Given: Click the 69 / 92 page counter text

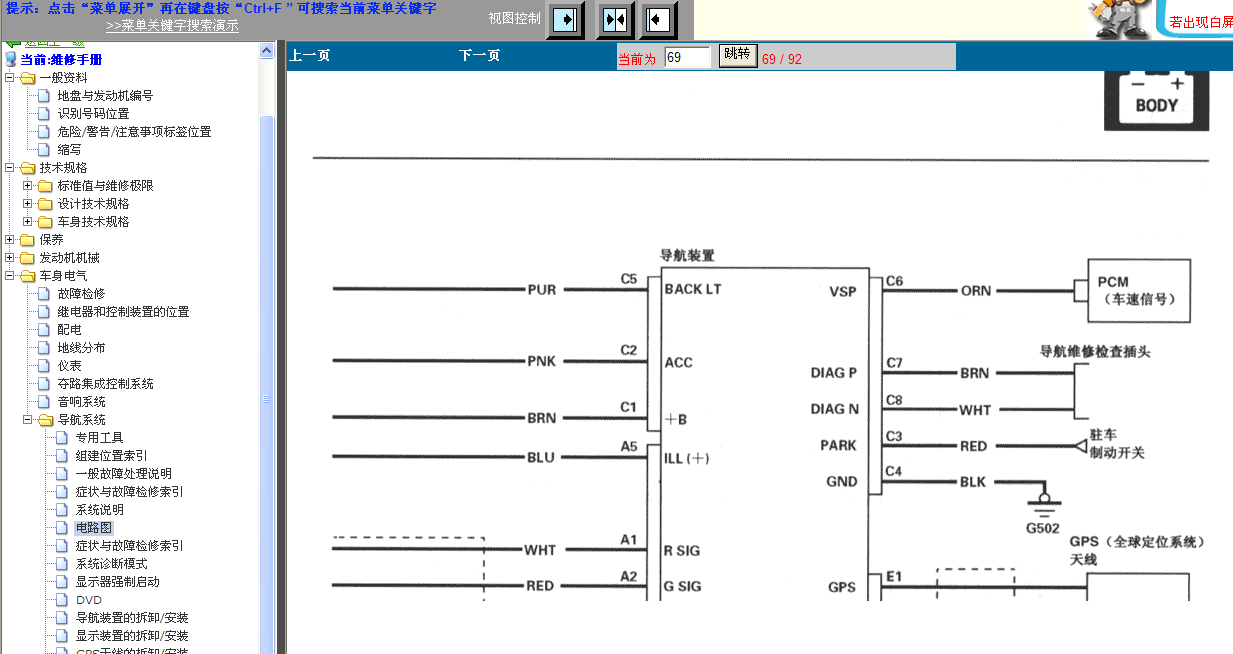Looking at the screenshot, I should 782,59.
